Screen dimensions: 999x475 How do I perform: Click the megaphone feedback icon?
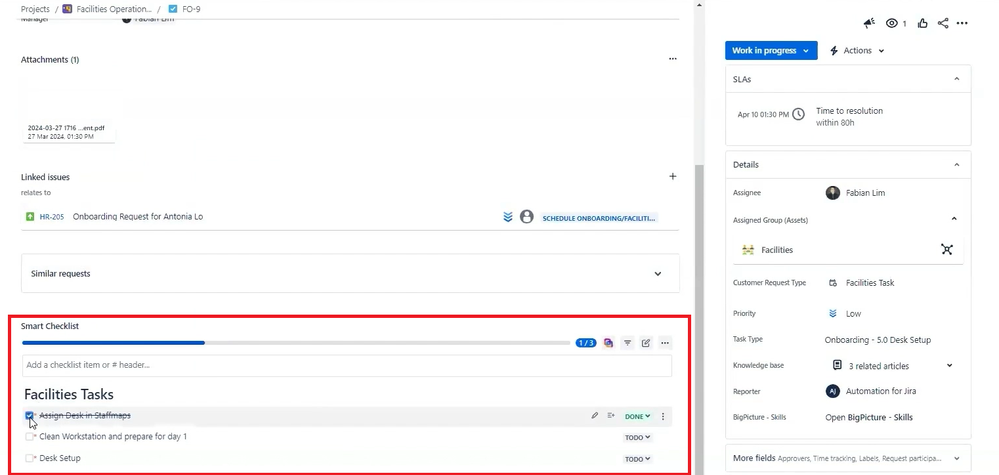869,24
